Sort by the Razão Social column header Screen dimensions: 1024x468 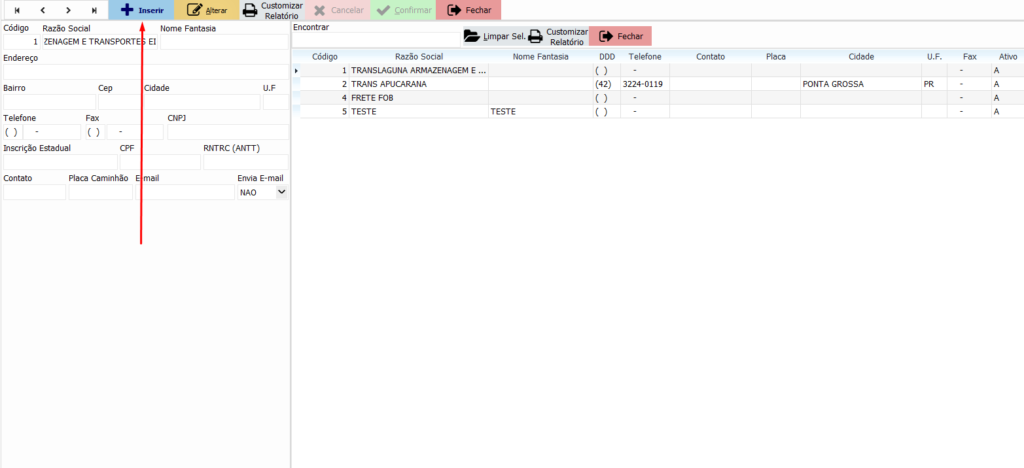419,57
